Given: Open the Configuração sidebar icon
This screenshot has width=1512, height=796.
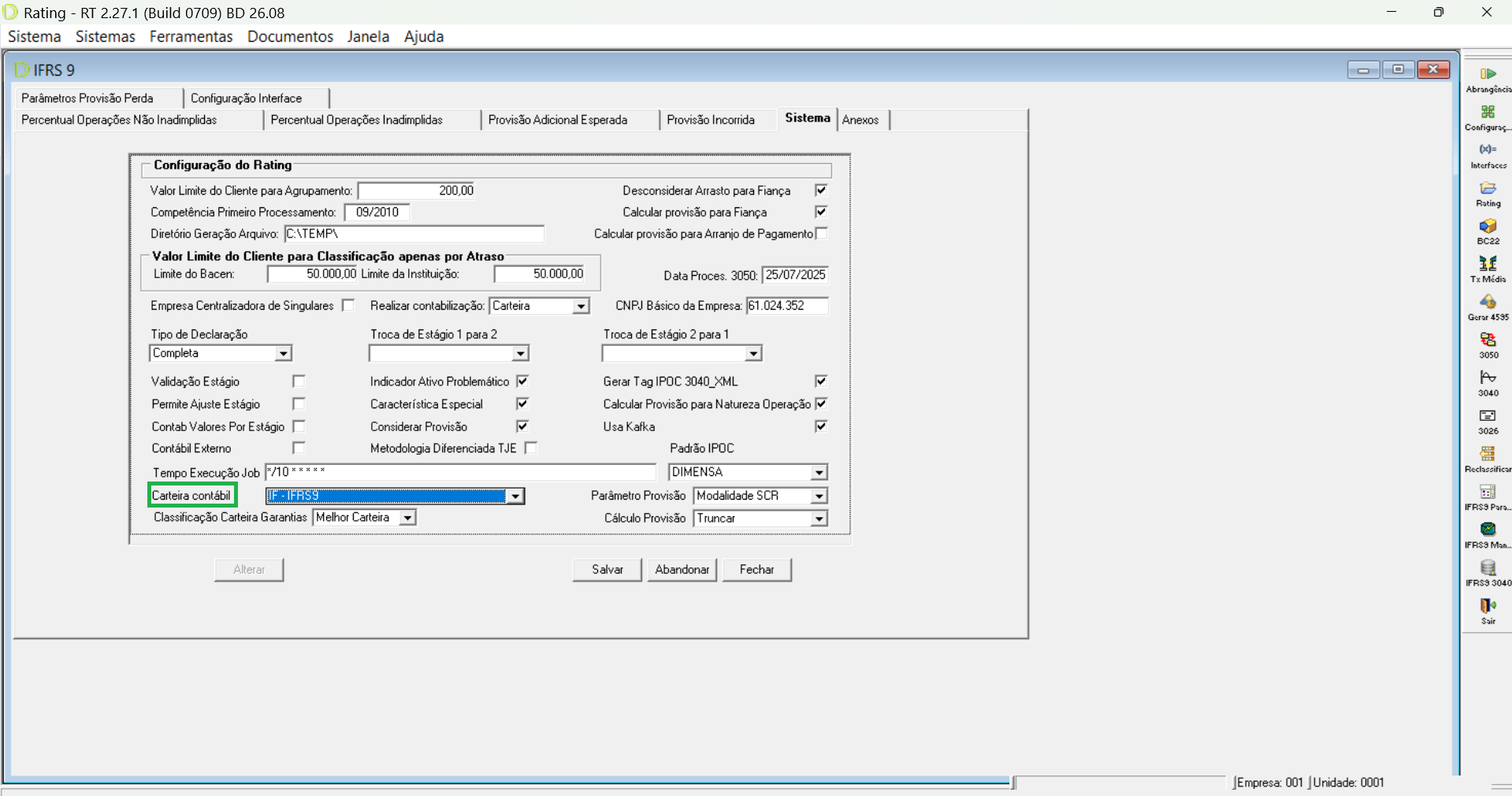Looking at the screenshot, I should tap(1488, 112).
